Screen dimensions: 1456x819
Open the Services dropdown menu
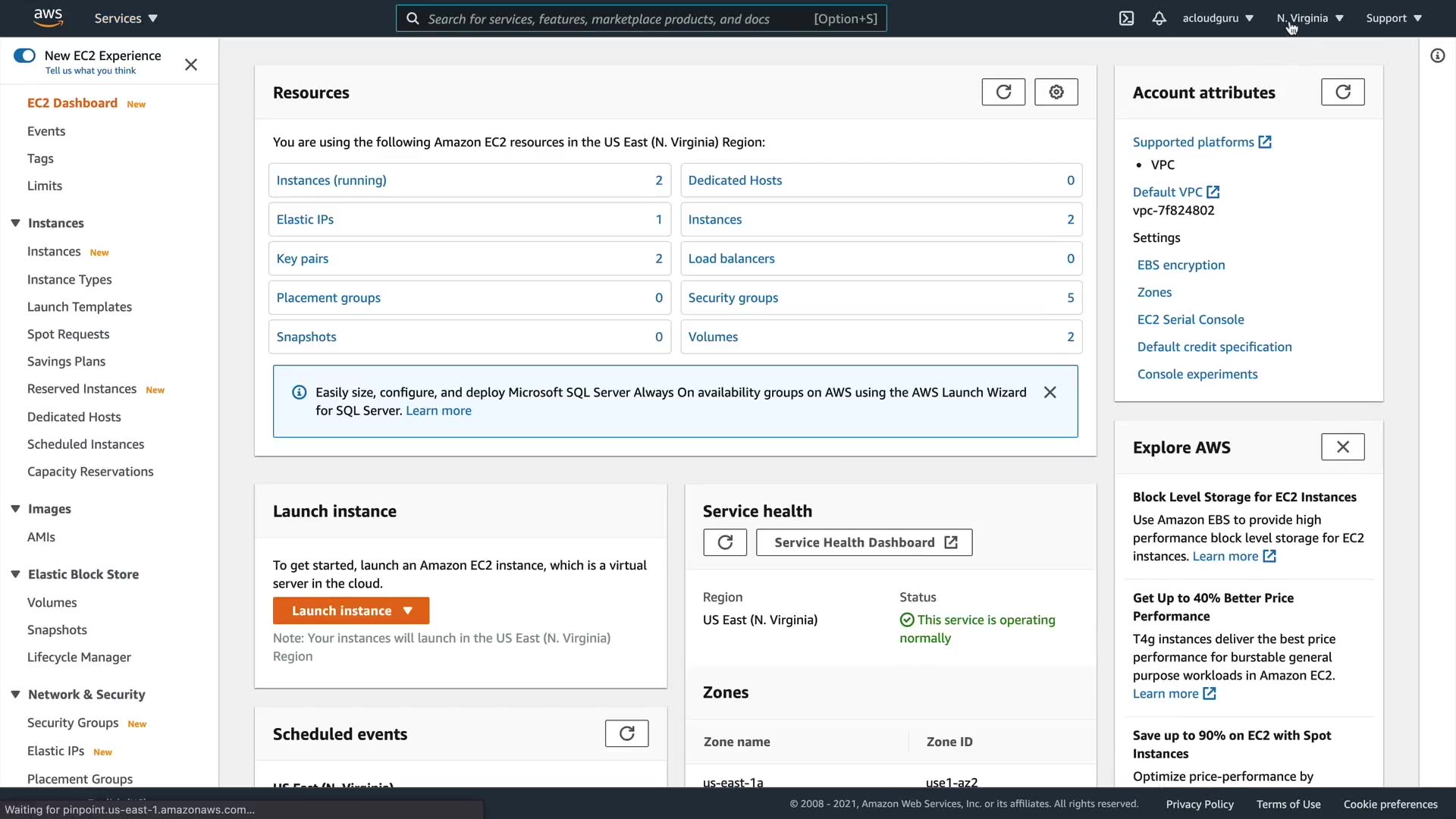pyautogui.click(x=126, y=18)
